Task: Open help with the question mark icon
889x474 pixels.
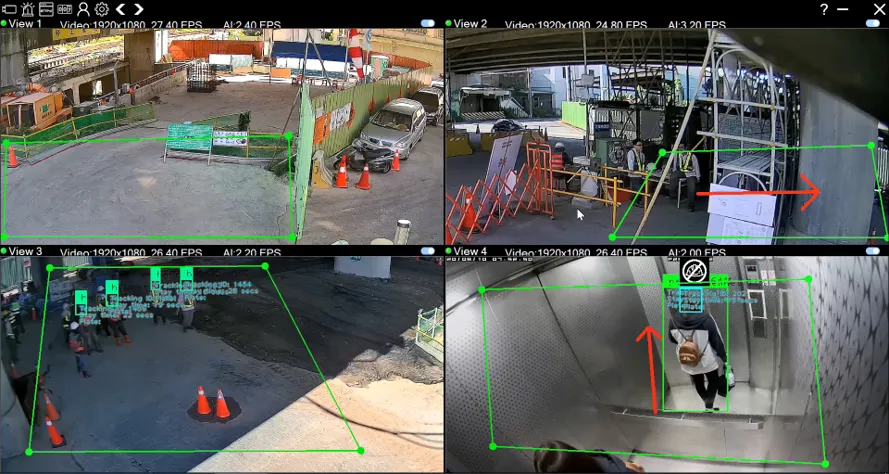Action: [824, 9]
